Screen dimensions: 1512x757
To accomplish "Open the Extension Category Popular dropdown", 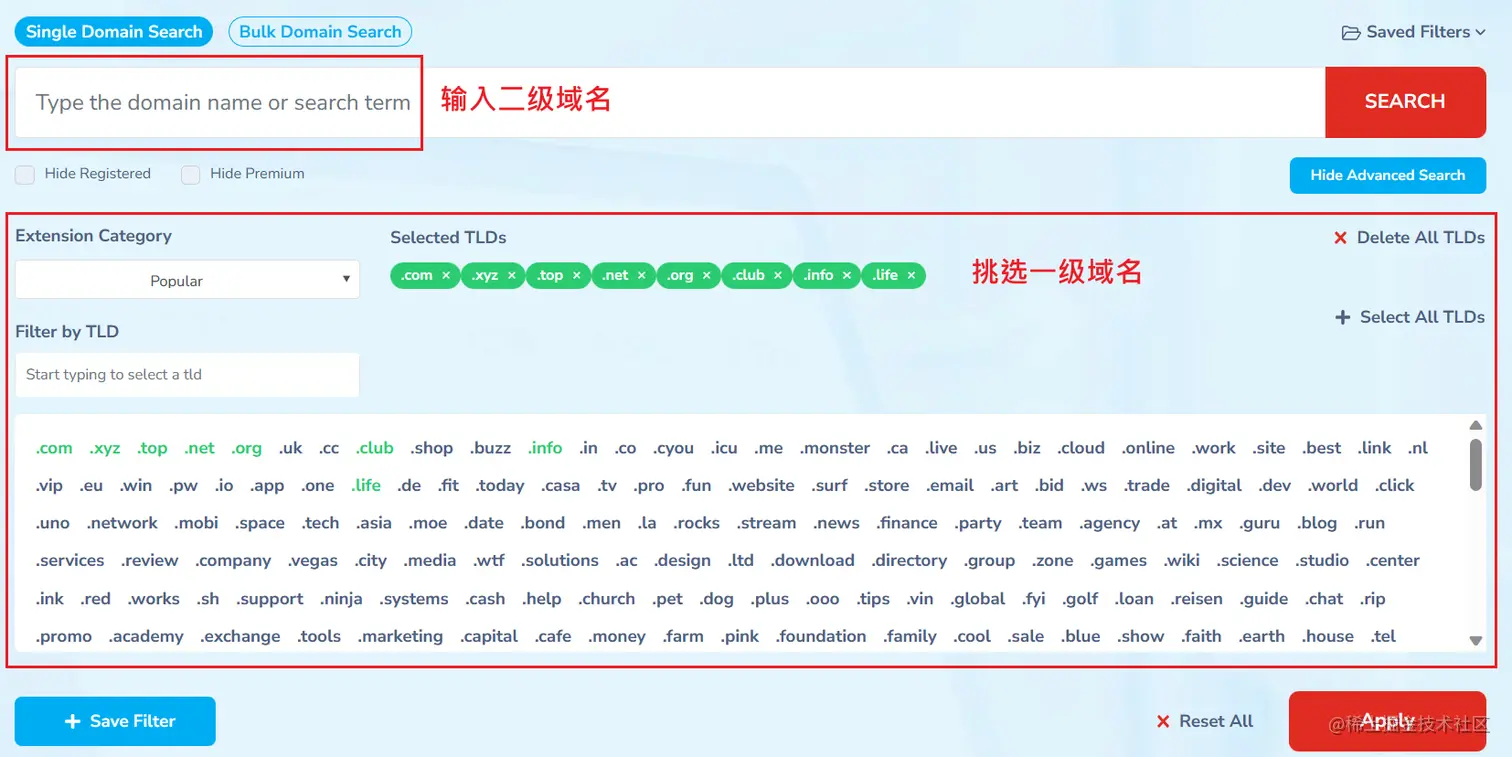I will [x=187, y=280].
